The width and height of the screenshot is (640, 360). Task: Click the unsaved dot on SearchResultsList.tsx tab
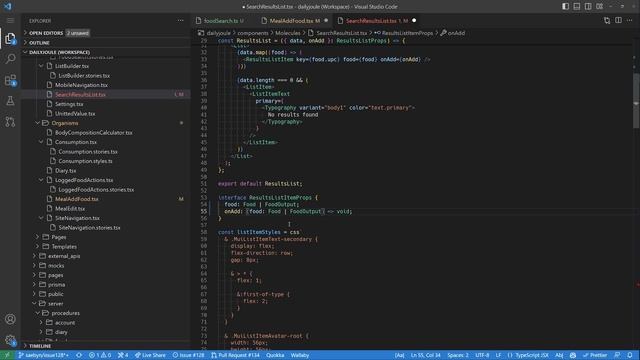(414, 20)
